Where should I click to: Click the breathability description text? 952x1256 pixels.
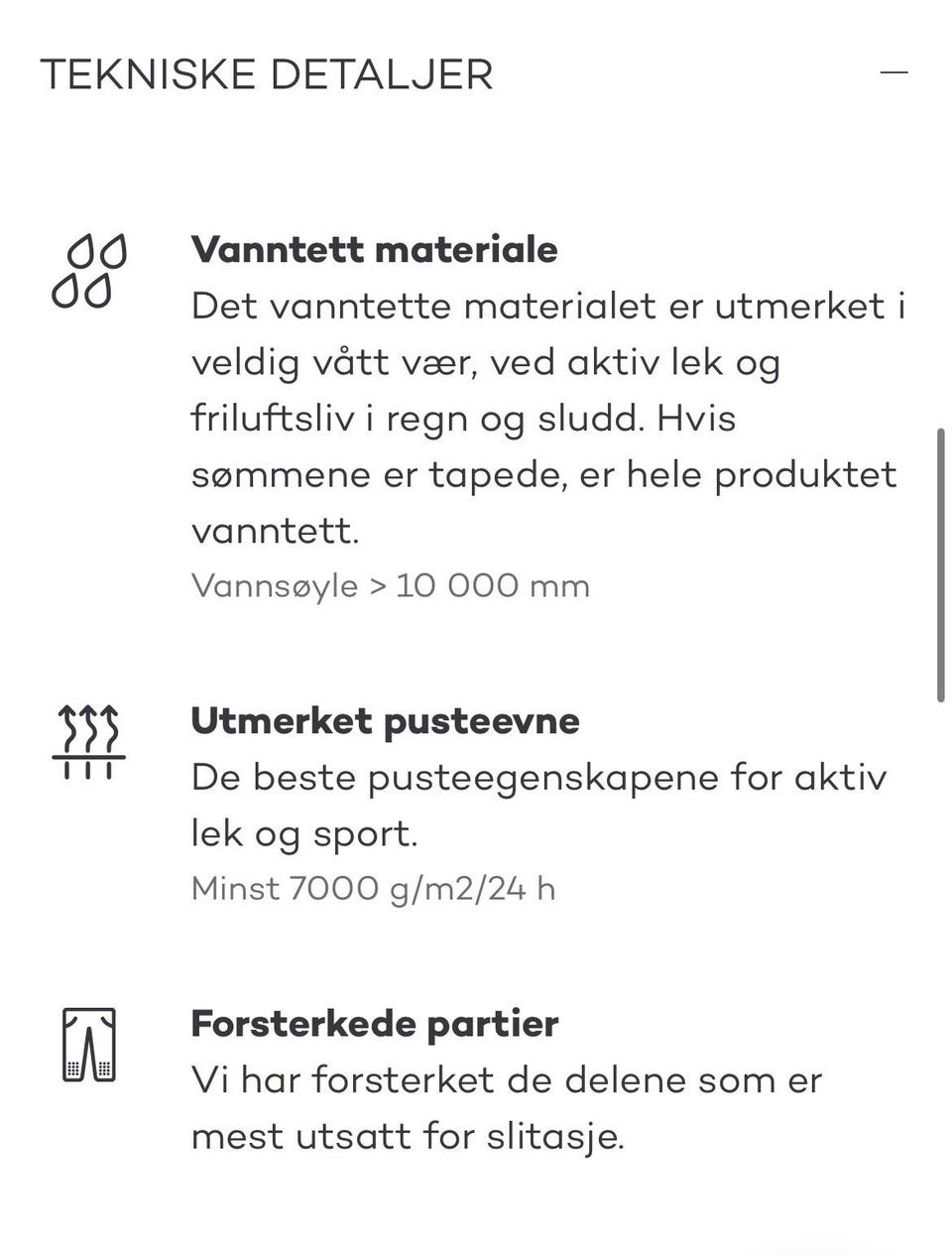(x=537, y=805)
